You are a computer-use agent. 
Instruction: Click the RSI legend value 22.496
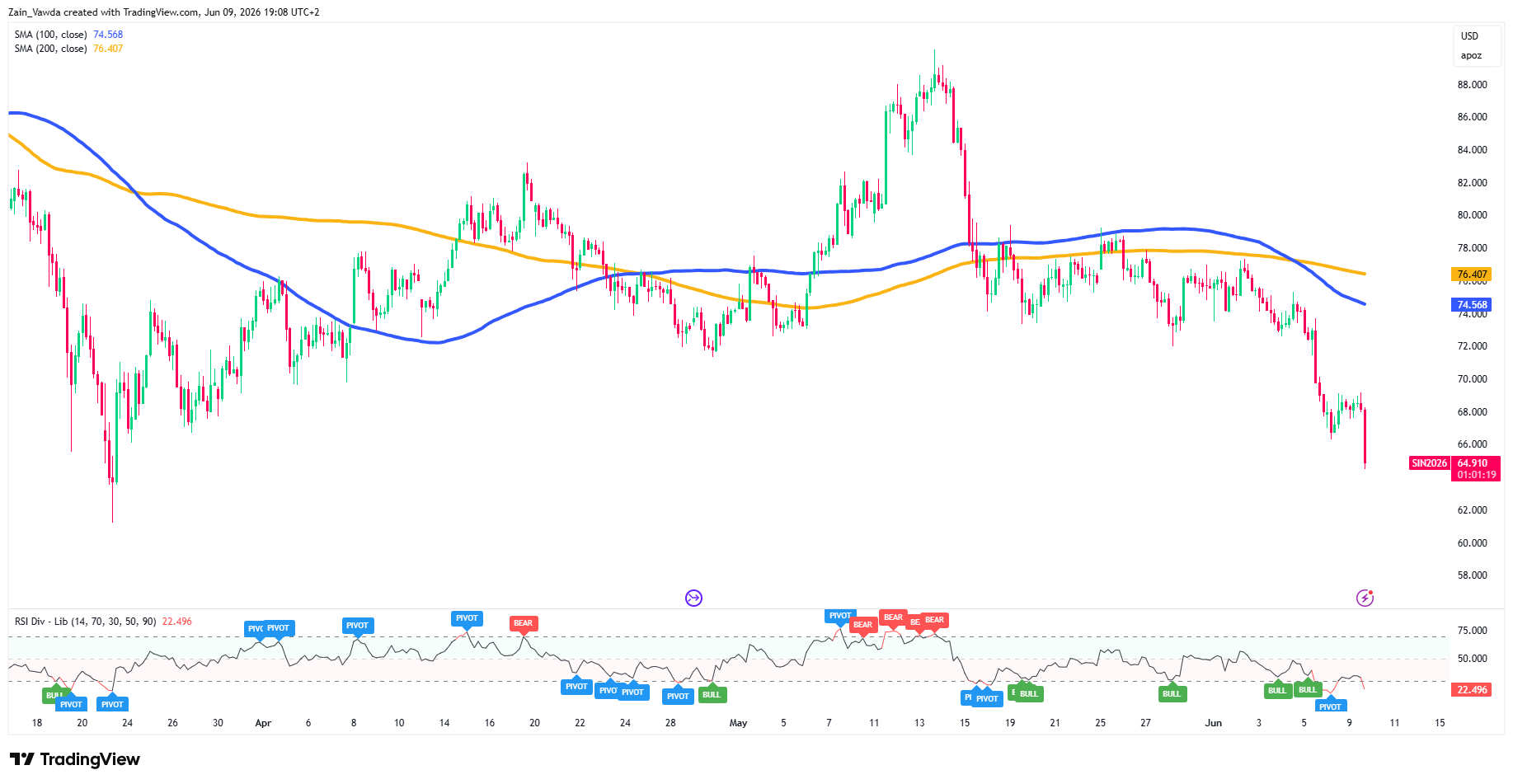(176, 622)
